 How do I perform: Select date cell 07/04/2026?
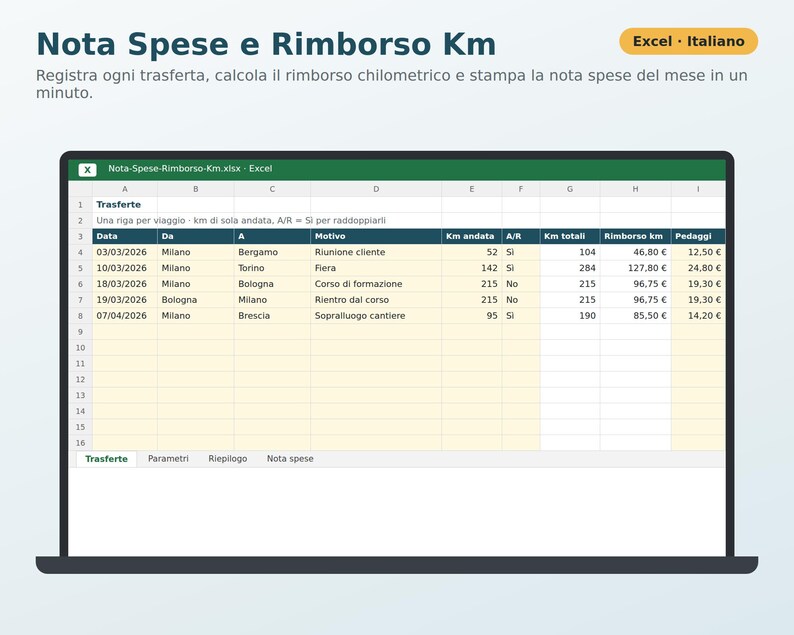point(125,315)
